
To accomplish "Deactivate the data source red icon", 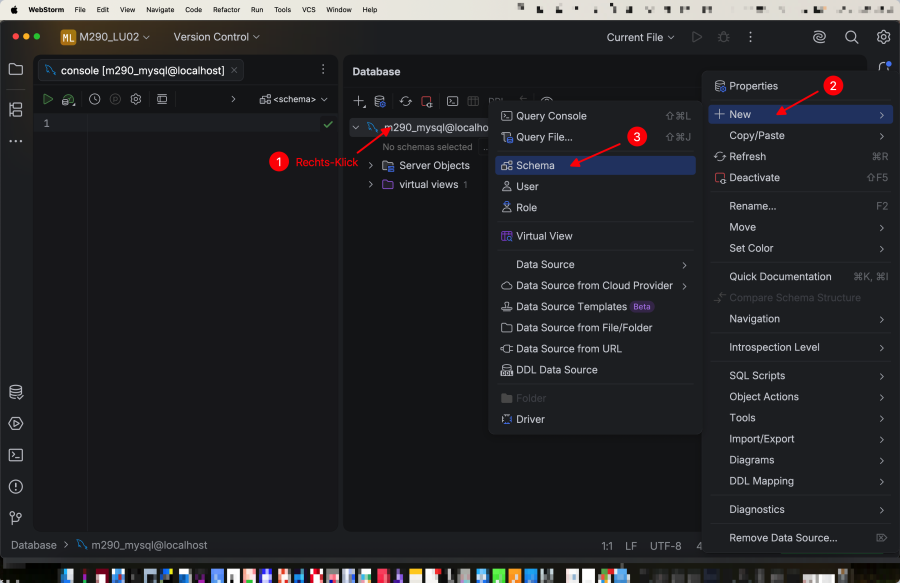I will coord(426,102).
